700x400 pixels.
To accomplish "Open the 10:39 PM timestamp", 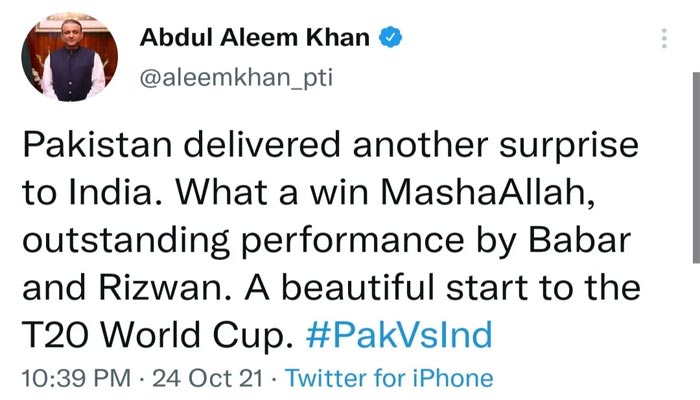I will tap(76, 379).
